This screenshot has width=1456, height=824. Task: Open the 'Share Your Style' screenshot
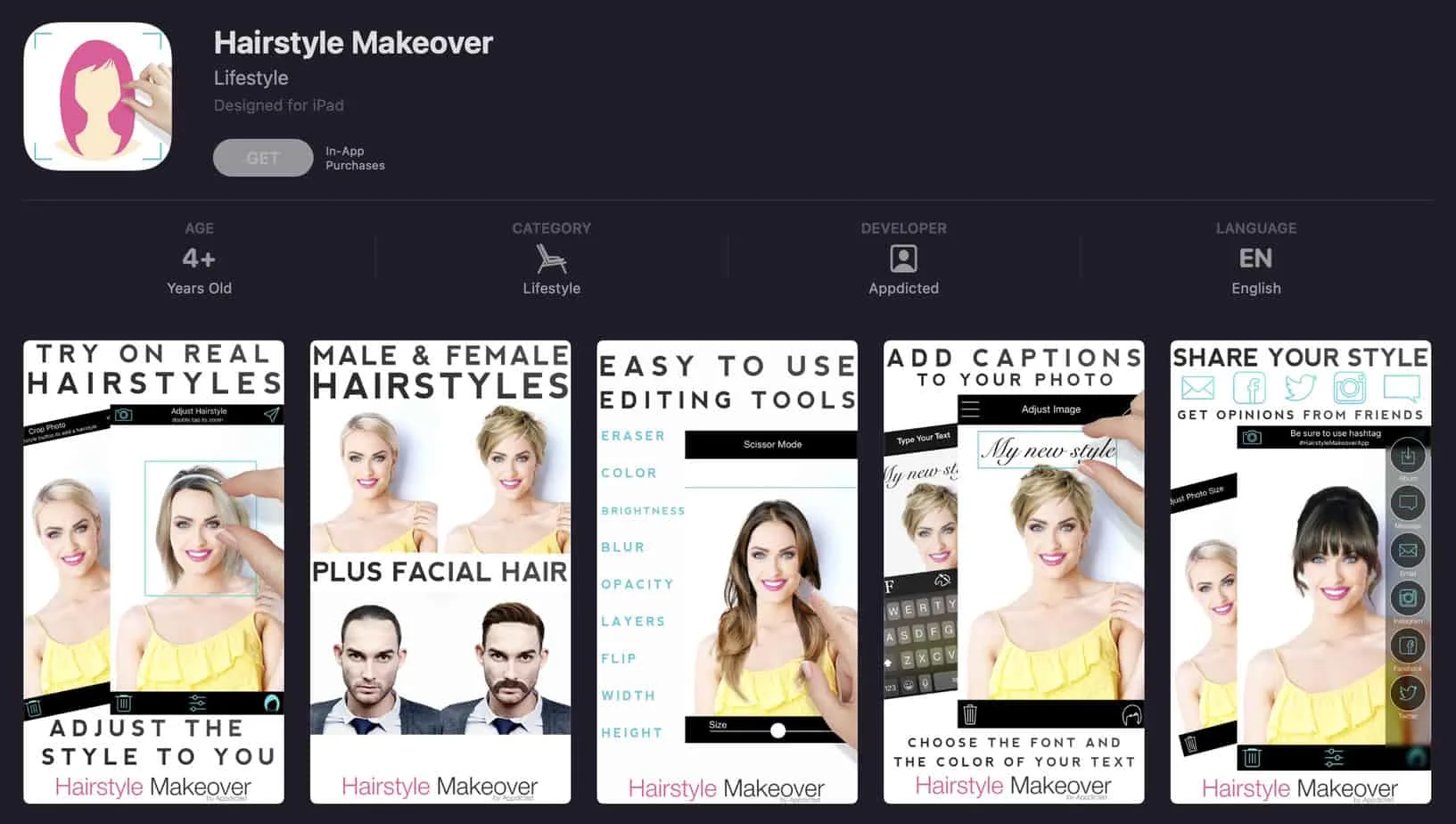pos(1300,572)
